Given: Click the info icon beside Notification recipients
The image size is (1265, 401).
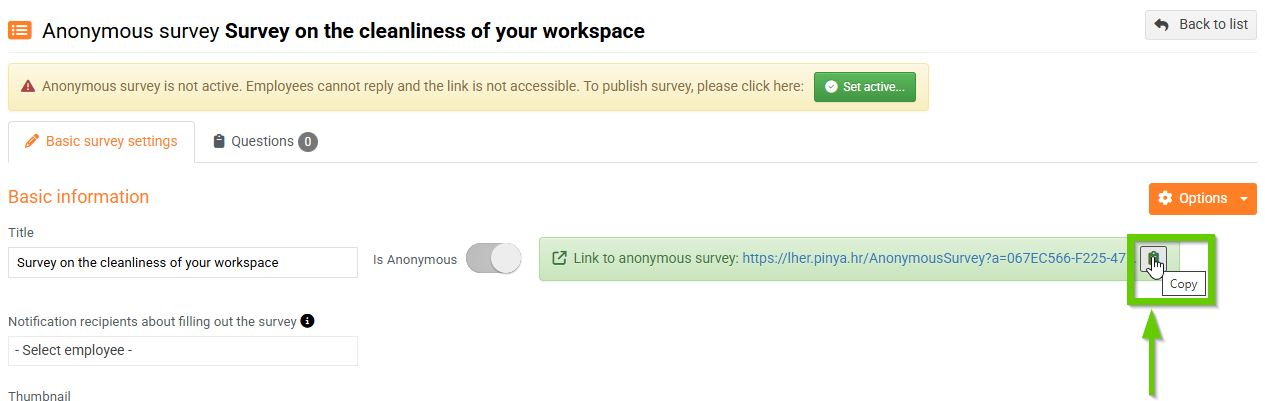Looking at the screenshot, I should click(x=307, y=321).
